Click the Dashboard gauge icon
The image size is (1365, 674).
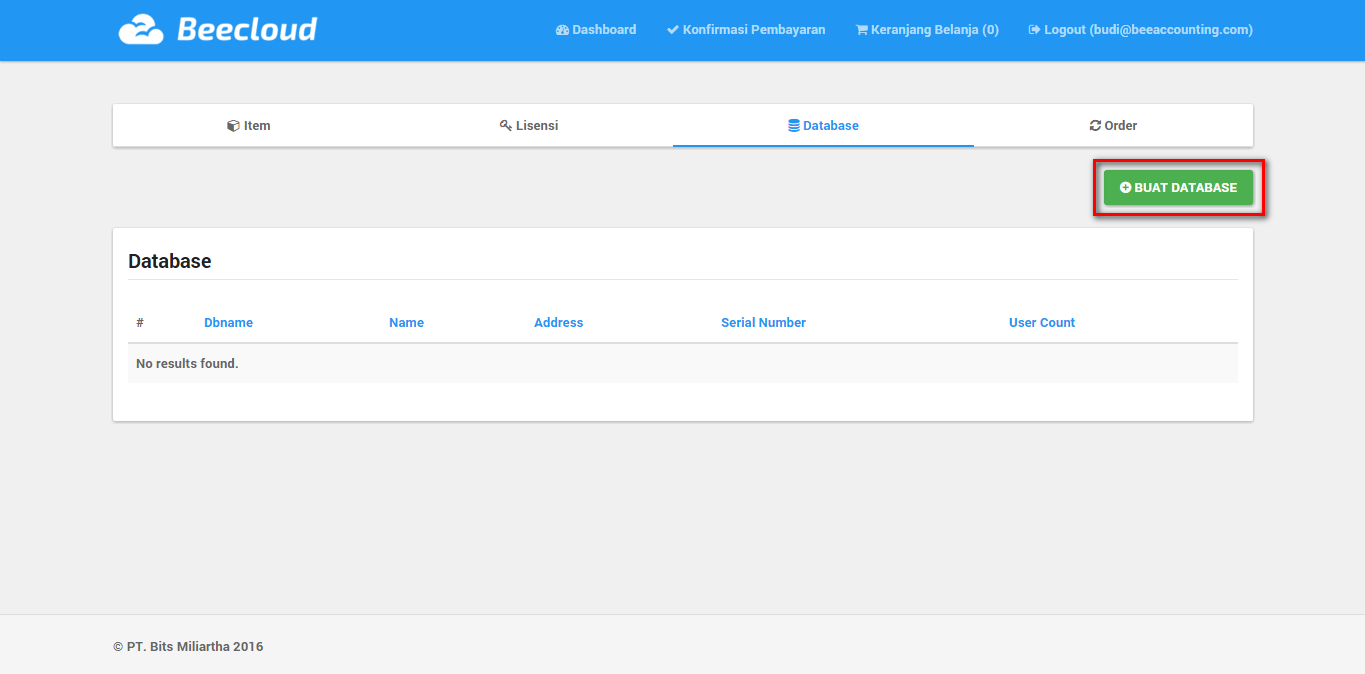[562, 30]
